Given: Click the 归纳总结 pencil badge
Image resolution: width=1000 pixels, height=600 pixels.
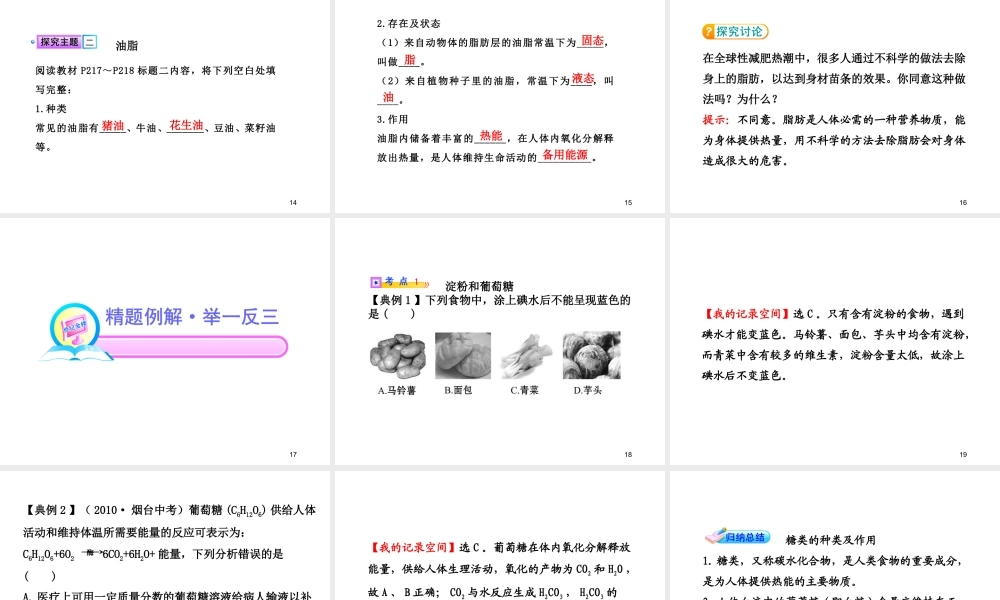Looking at the screenshot, I should click(737, 537).
